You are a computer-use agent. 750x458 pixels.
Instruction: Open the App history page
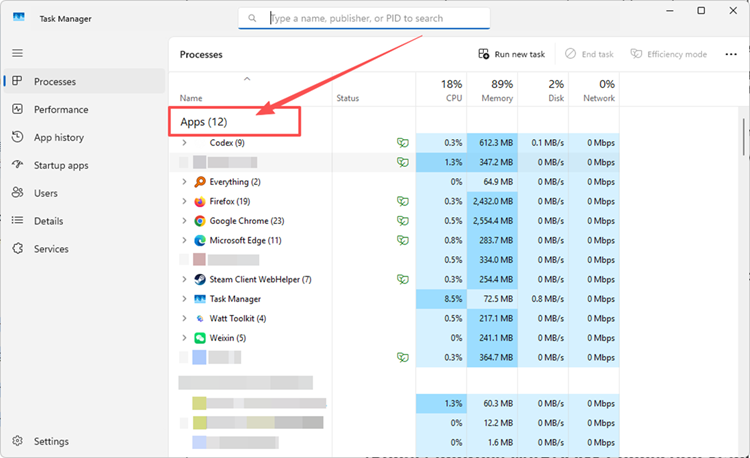coord(85,137)
